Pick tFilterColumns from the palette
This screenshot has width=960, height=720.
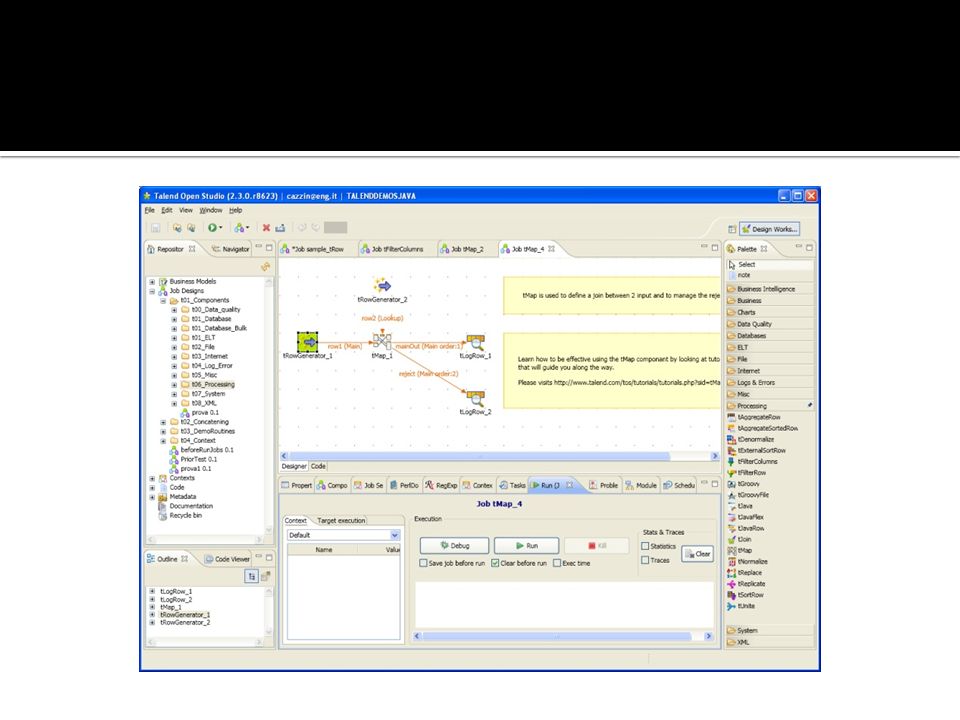752,462
